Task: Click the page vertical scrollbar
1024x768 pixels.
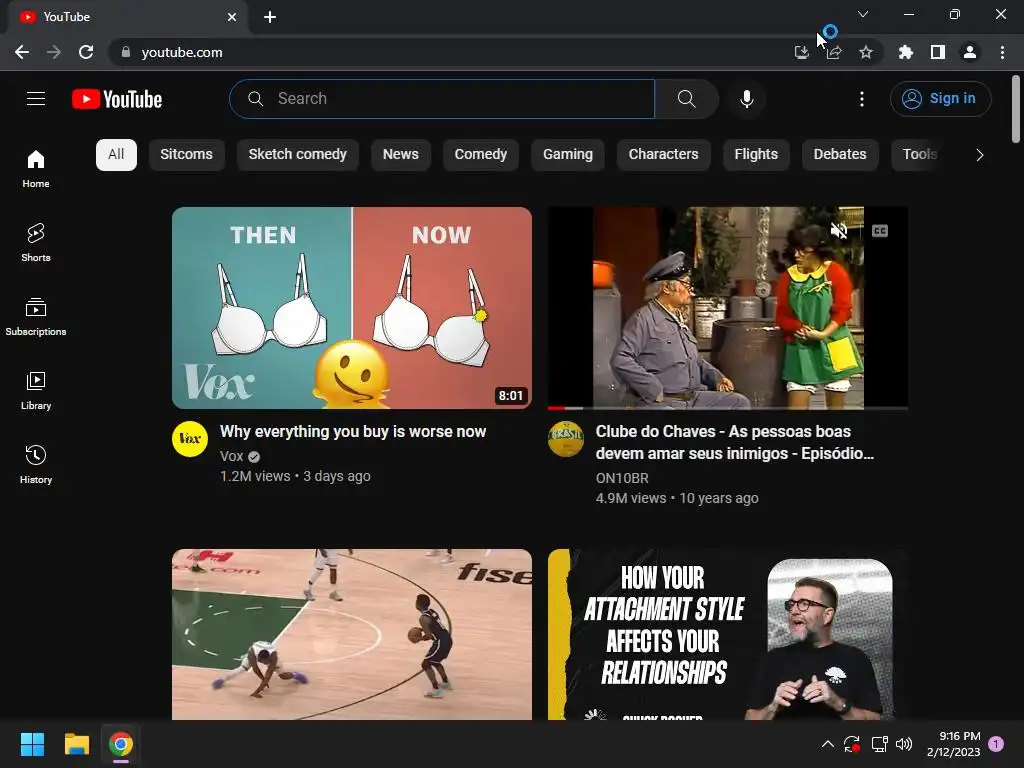Action: coord(1016,109)
